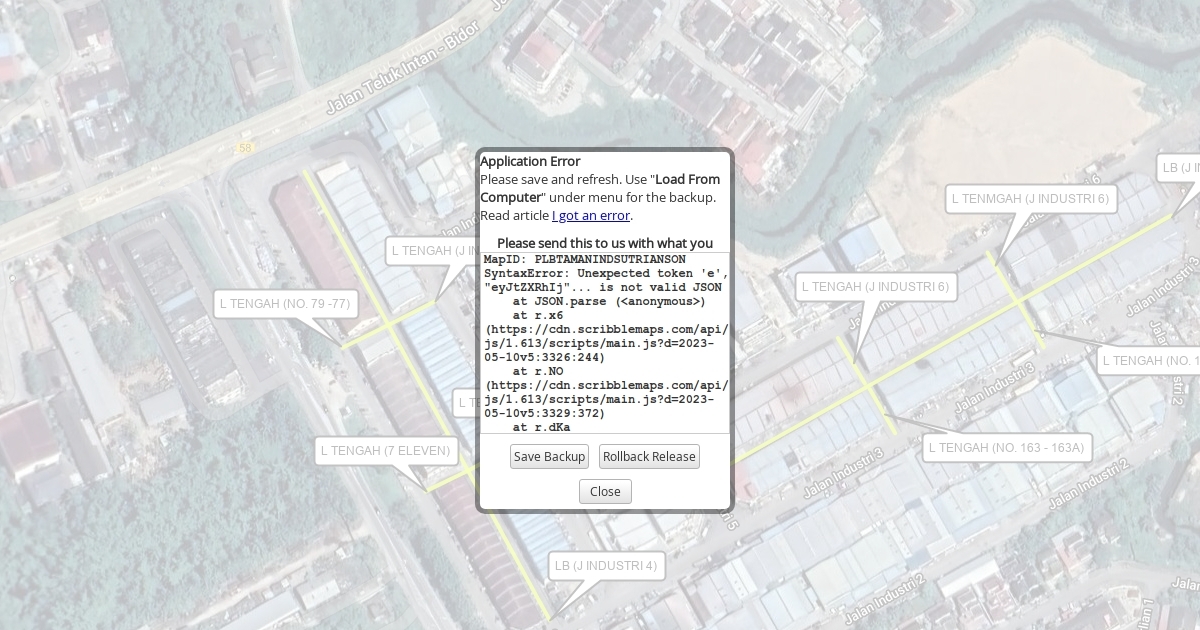This screenshot has height=630, width=1200.
Task: Click the cut-off LB (J IN label at right edge
Action: point(1179,168)
